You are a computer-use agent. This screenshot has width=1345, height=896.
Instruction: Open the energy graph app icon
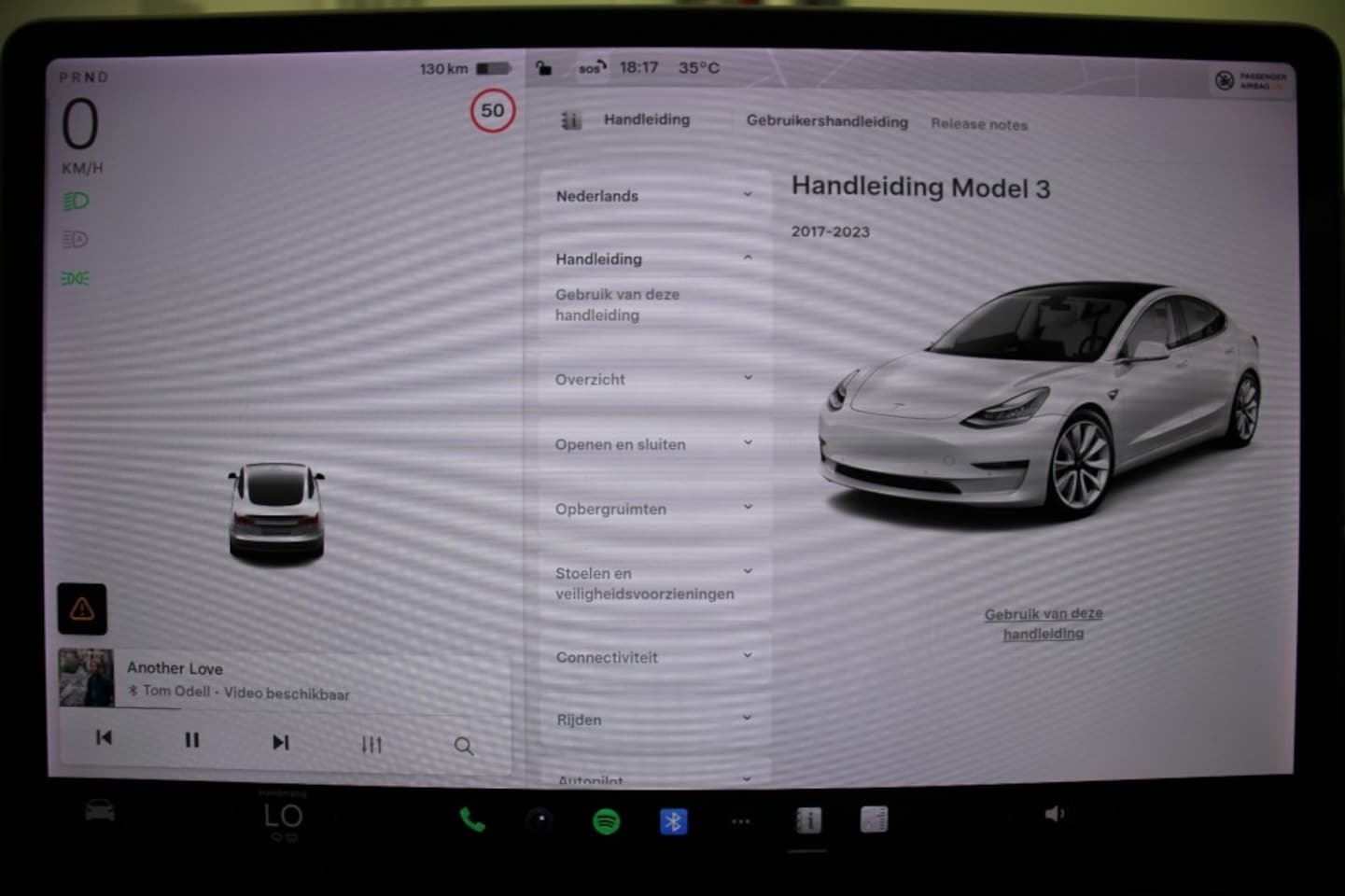pos(874,819)
